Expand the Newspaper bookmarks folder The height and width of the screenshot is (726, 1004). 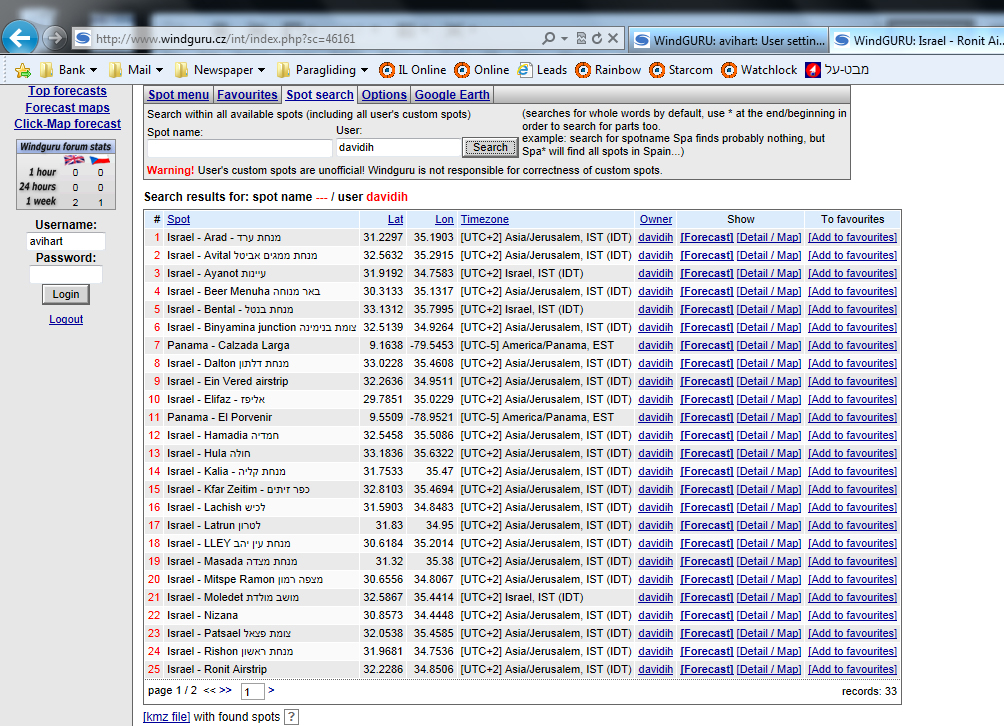point(220,70)
